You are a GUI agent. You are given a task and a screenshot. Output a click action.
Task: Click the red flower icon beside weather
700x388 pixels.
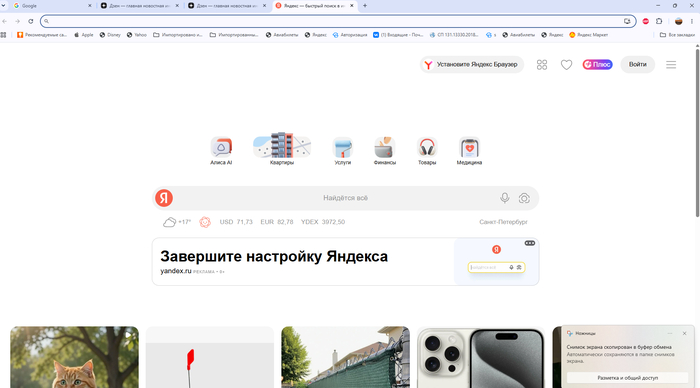pyautogui.click(x=205, y=222)
